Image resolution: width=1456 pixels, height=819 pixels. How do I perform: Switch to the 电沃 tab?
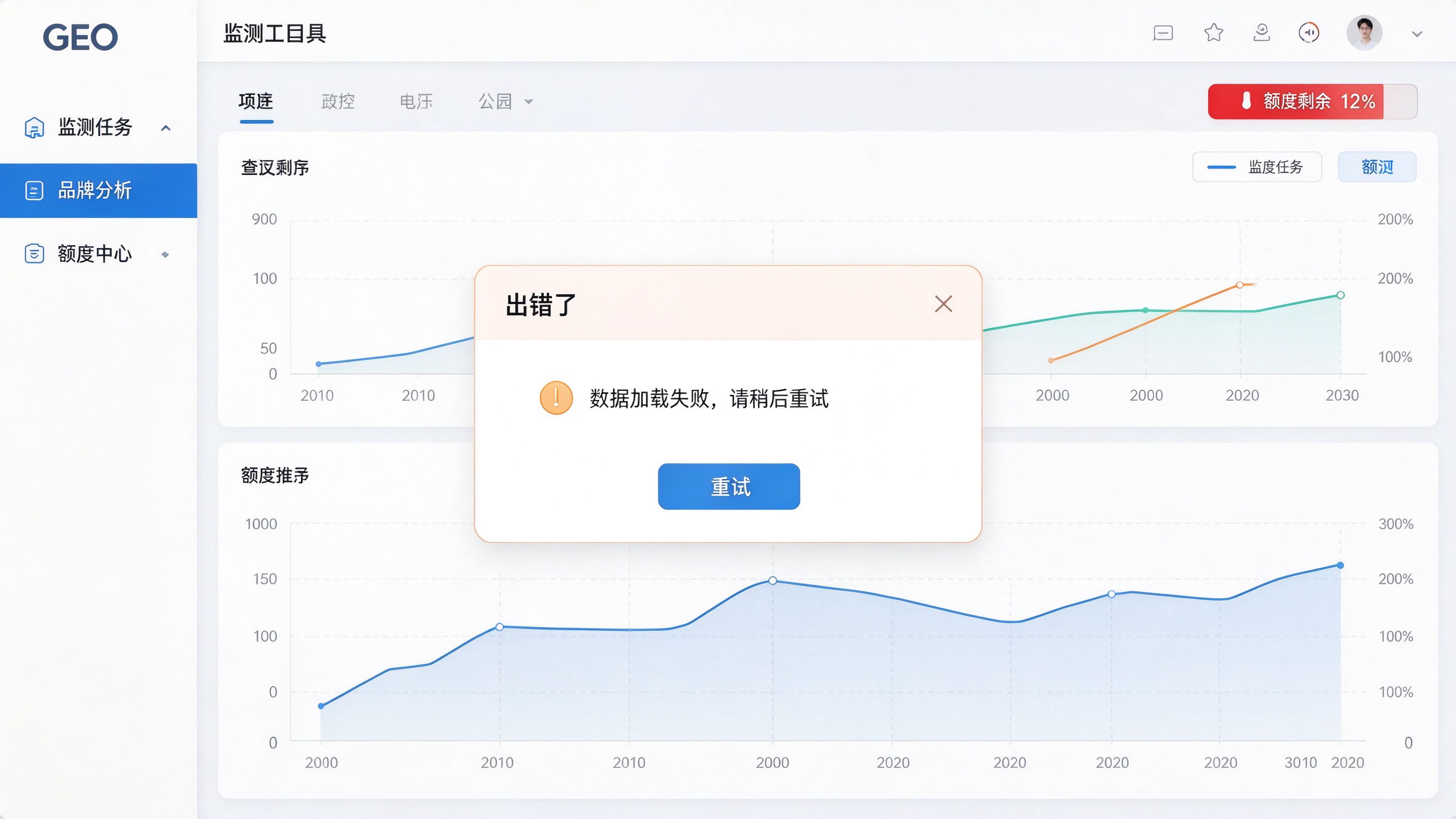coord(417,102)
